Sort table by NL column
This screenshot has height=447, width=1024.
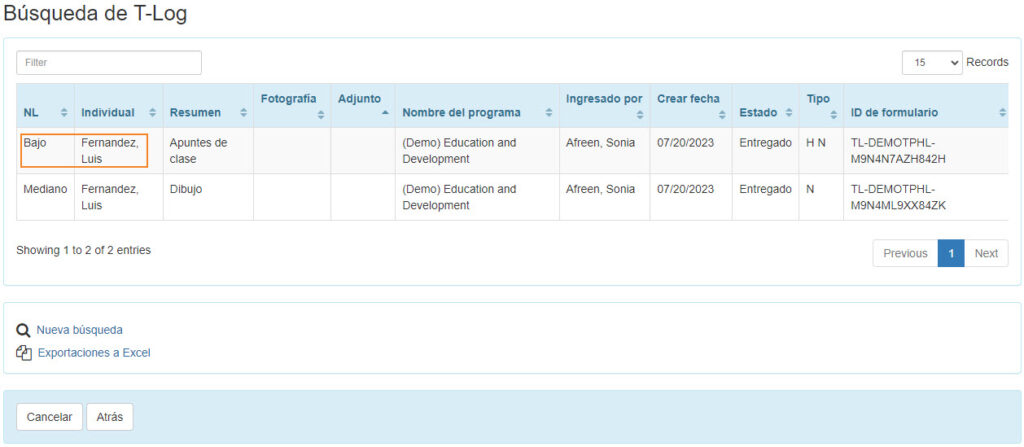(63, 112)
